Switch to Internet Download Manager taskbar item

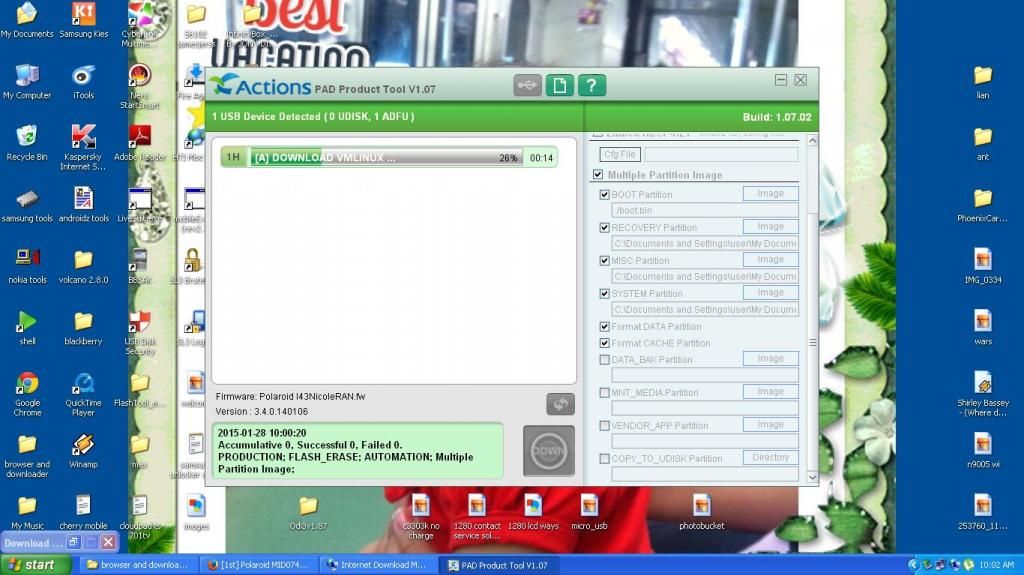coord(379,565)
